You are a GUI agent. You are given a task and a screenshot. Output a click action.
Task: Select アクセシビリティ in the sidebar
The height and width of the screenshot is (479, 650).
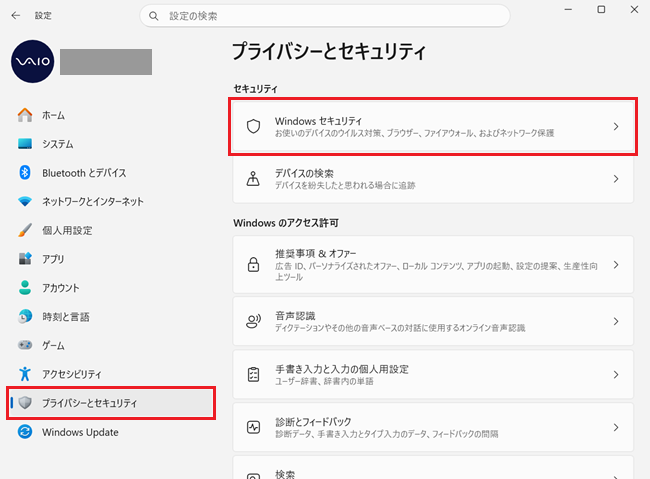pyautogui.click(x=111, y=374)
